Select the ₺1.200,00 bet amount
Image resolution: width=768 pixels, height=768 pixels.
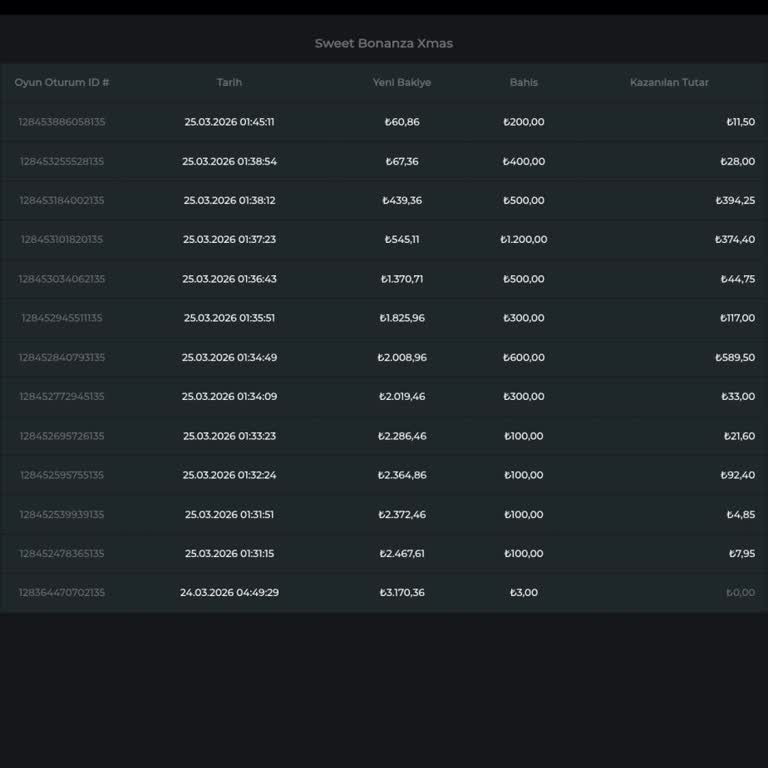coord(524,240)
